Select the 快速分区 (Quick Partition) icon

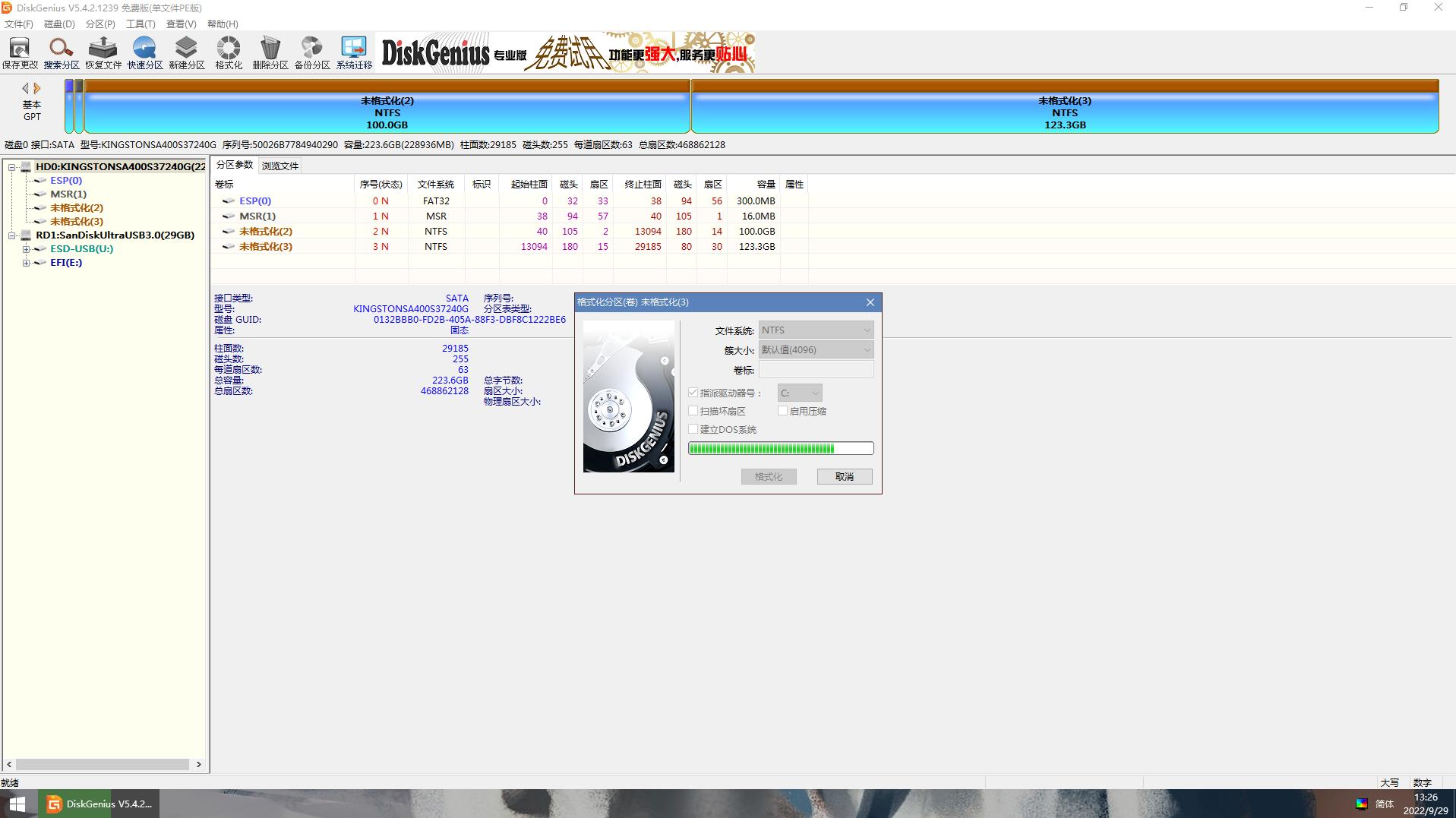point(145,53)
